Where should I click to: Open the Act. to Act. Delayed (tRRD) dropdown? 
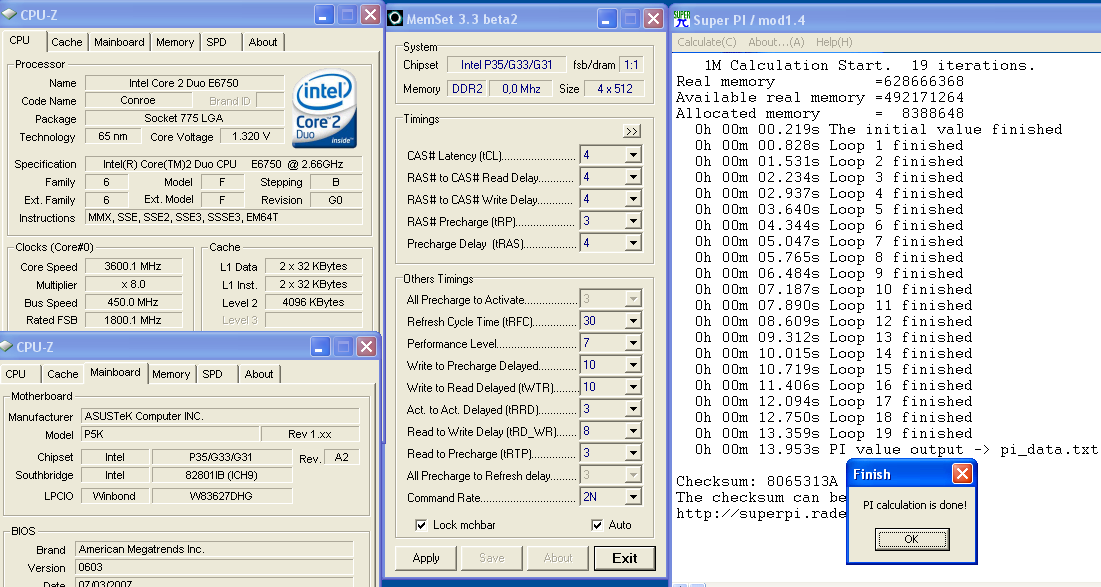click(x=633, y=409)
